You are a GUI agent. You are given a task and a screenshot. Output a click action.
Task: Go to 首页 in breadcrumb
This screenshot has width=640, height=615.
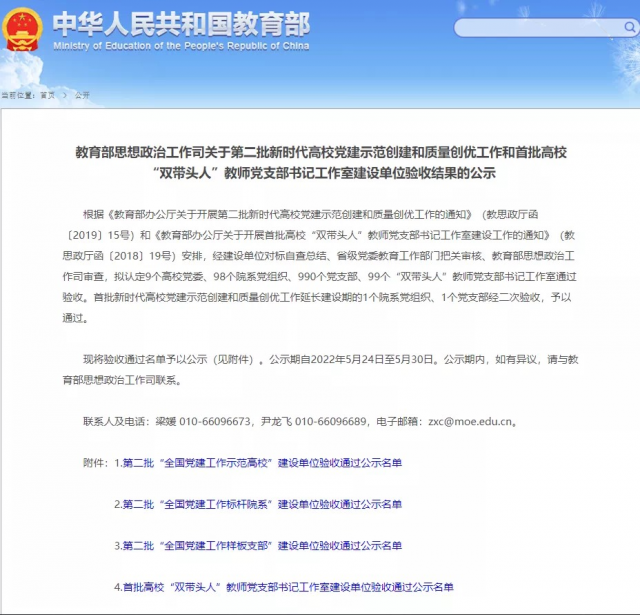[x=47, y=95]
